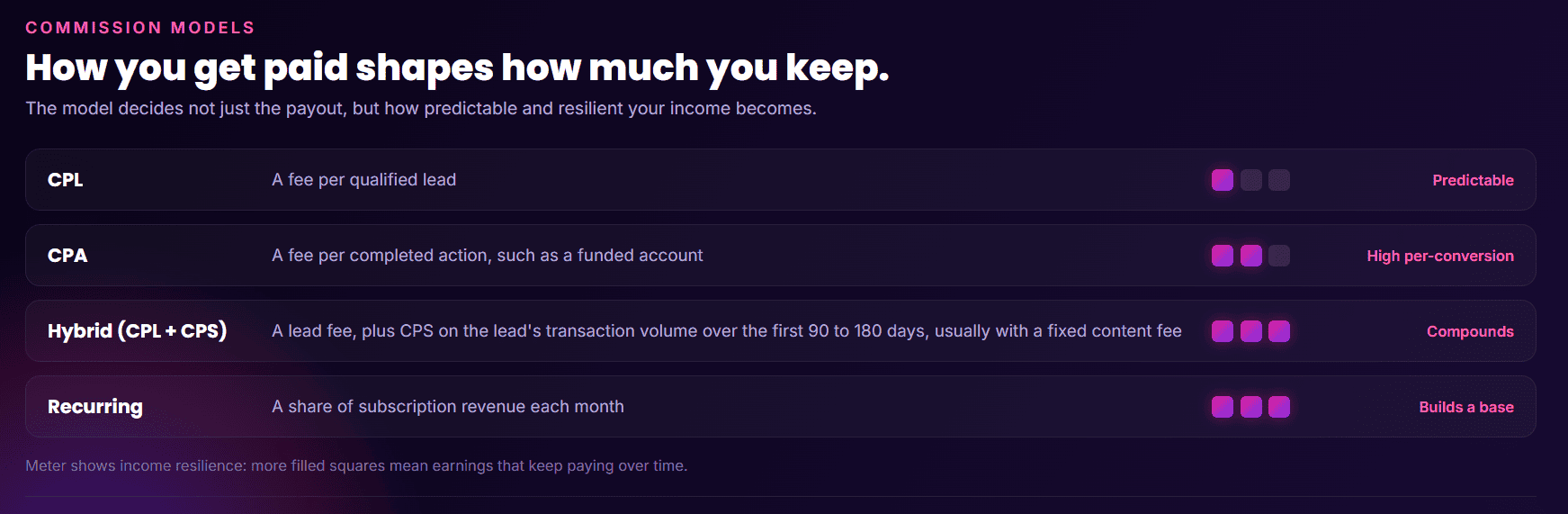Screen dimensions: 1568x514
Task: Select the CPA model name
Action: tap(67, 256)
